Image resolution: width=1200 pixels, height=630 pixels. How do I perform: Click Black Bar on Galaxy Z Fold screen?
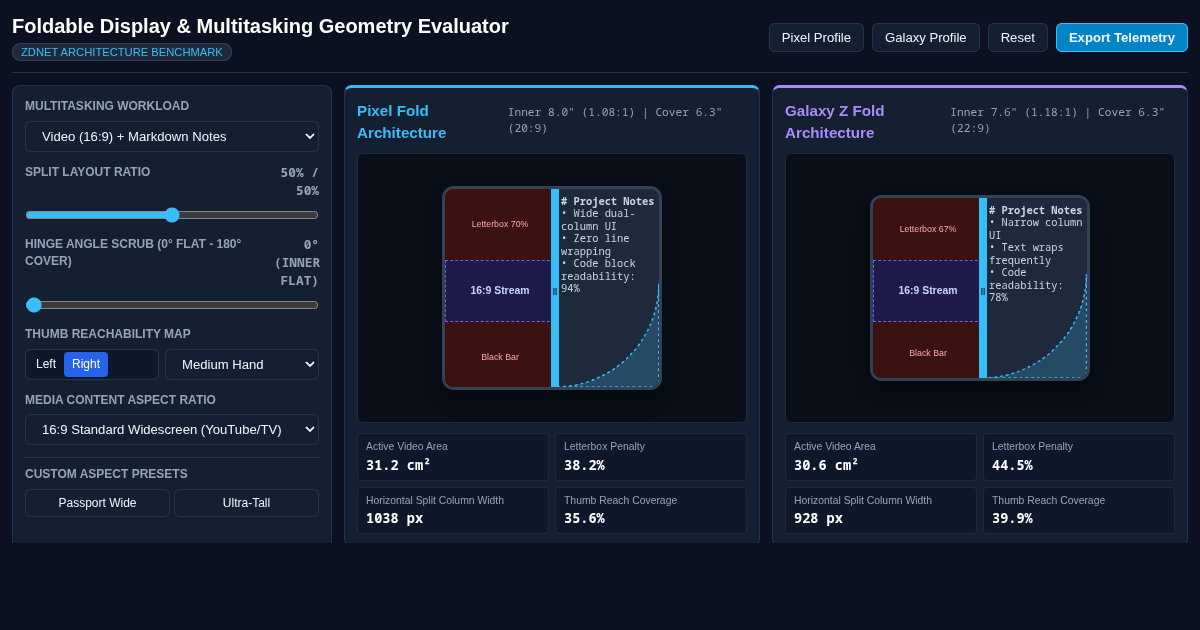(926, 351)
